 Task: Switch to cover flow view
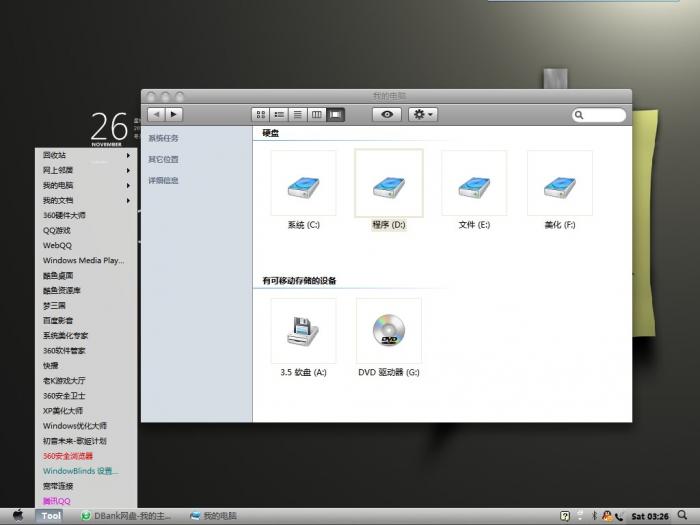pos(335,115)
